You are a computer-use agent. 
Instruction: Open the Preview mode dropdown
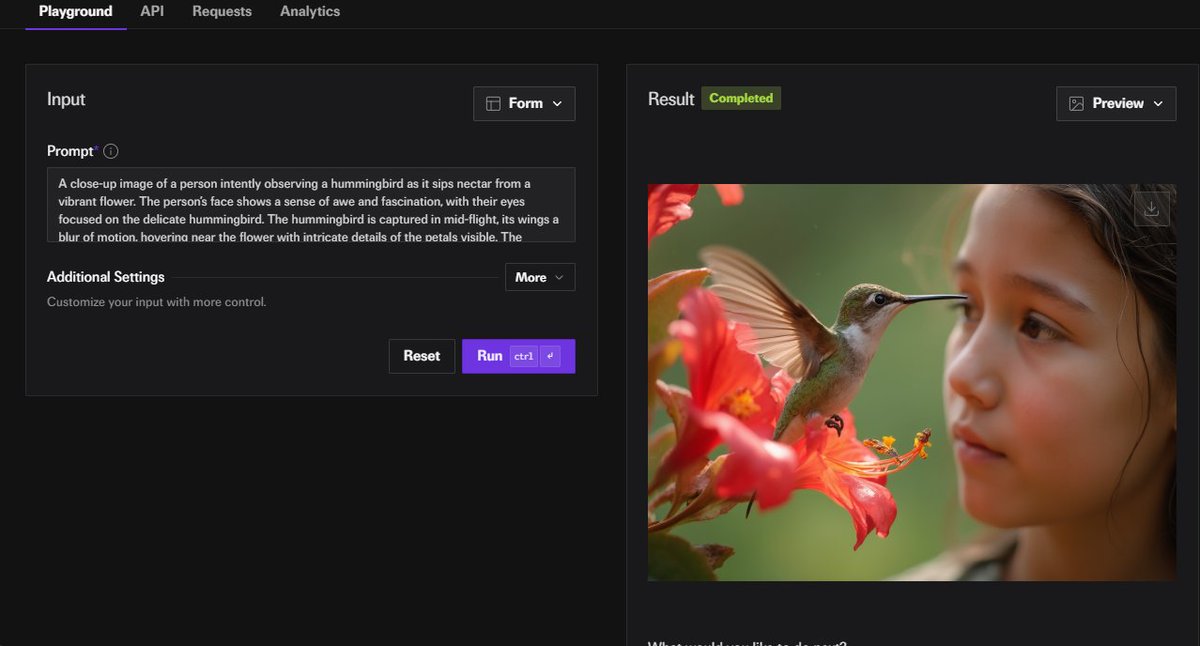(1116, 104)
